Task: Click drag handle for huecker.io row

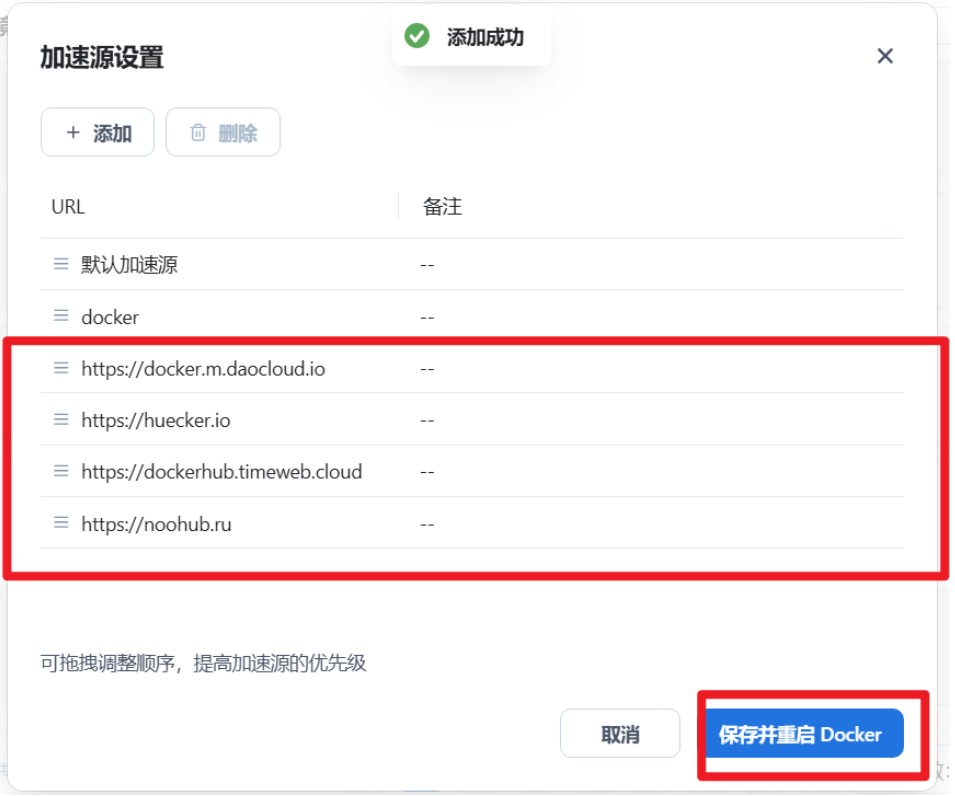Action: 61,421
